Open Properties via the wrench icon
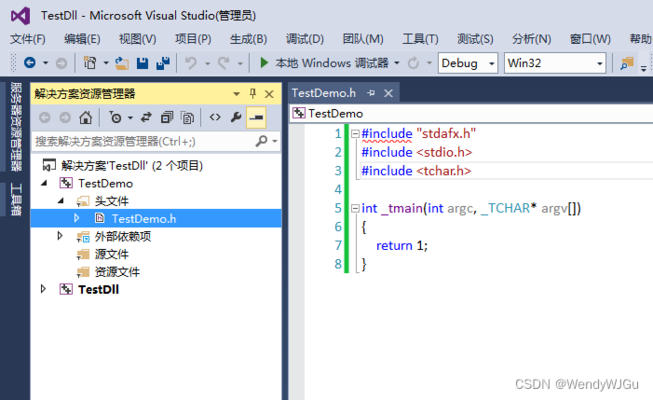 (236, 117)
